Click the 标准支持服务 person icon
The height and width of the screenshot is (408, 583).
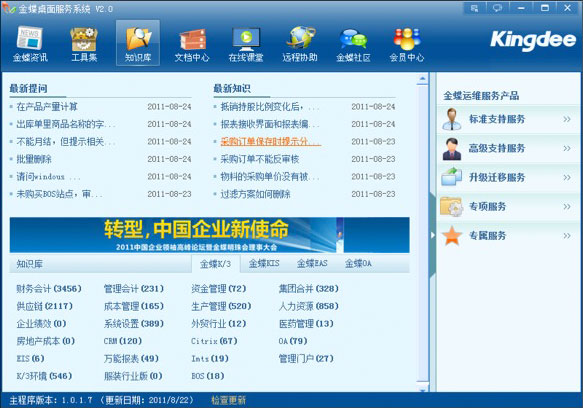[452, 119]
